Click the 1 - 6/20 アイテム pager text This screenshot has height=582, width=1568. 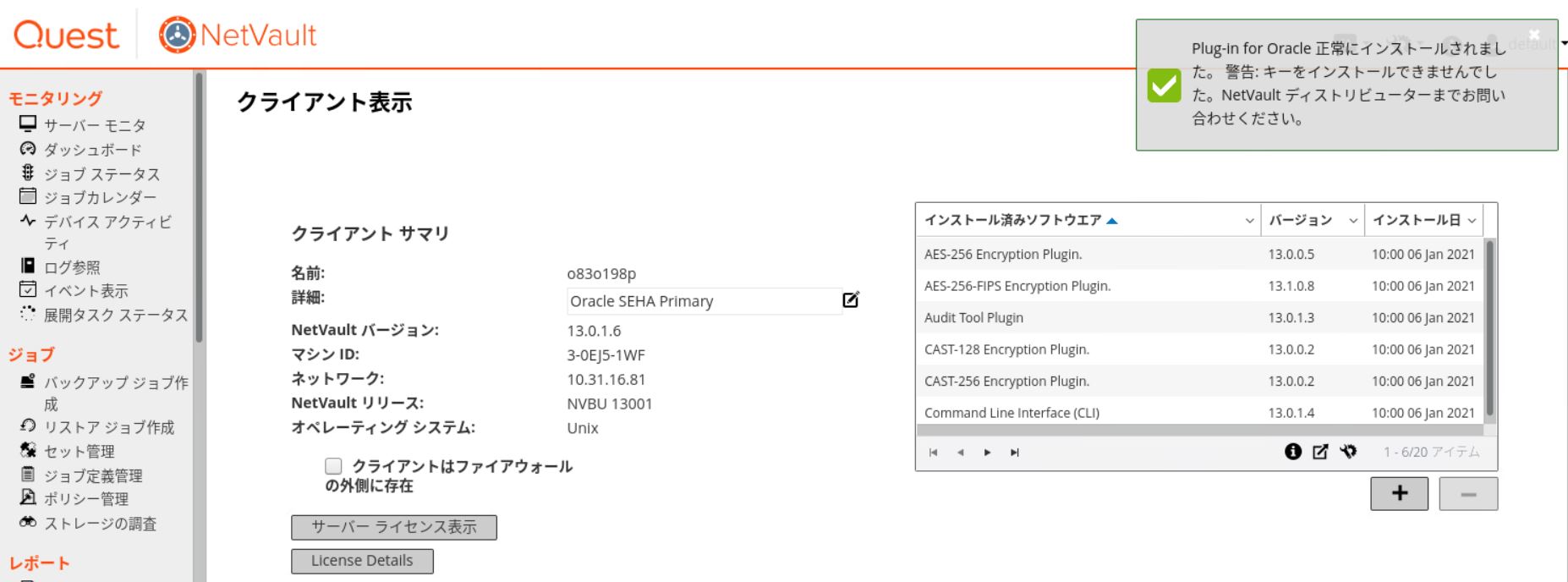click(x=1432, y=452)
